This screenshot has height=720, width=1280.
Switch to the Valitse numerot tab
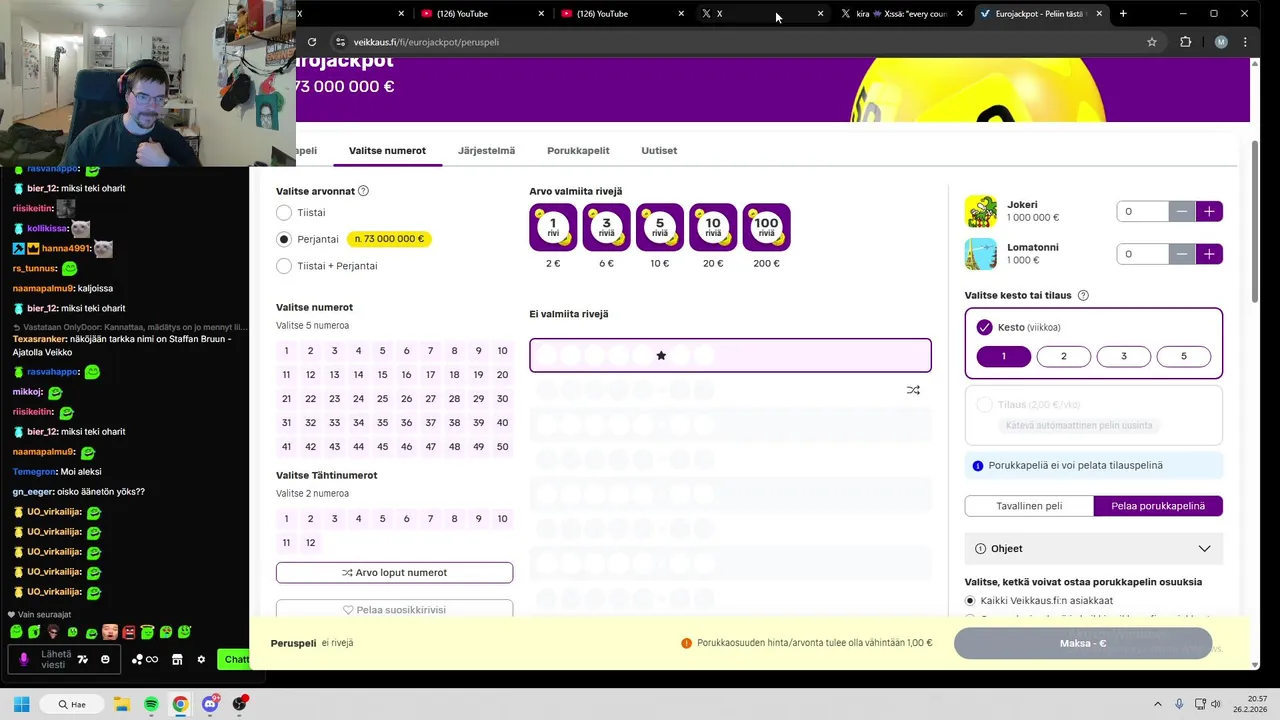387,151
